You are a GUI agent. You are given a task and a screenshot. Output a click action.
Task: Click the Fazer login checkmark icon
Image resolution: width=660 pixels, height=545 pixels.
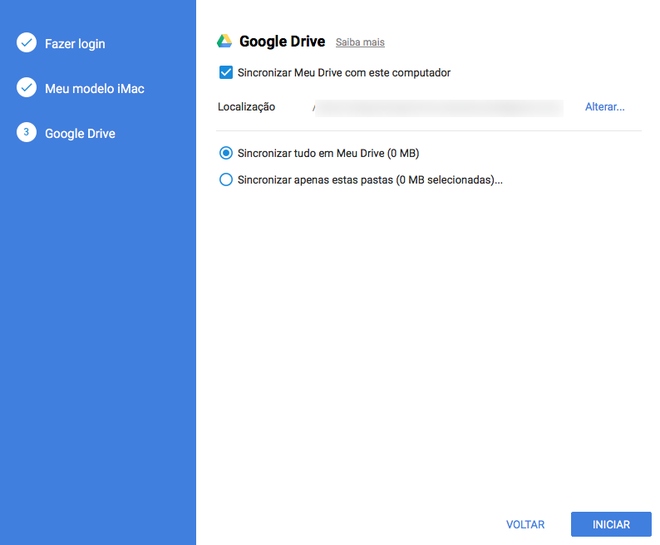coord(27,43)
